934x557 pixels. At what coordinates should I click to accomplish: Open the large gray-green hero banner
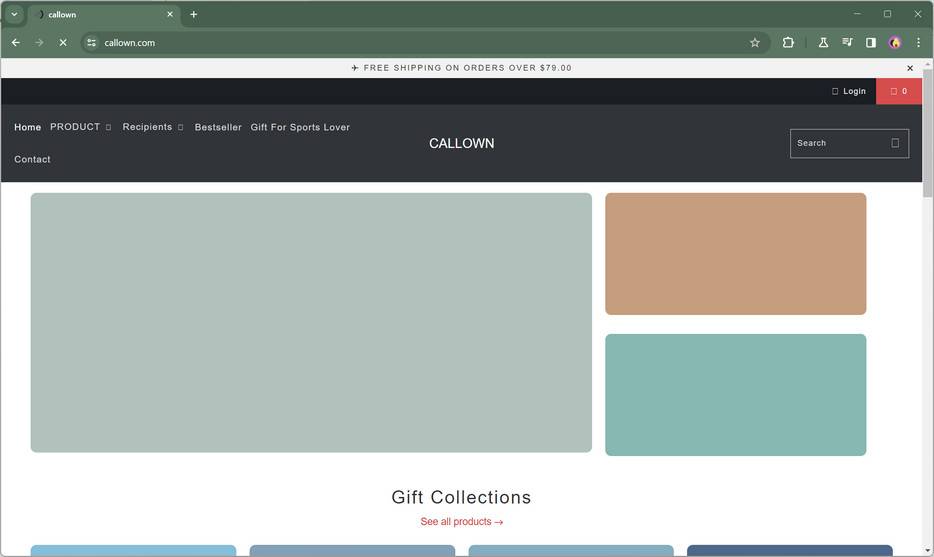point(311,322)
